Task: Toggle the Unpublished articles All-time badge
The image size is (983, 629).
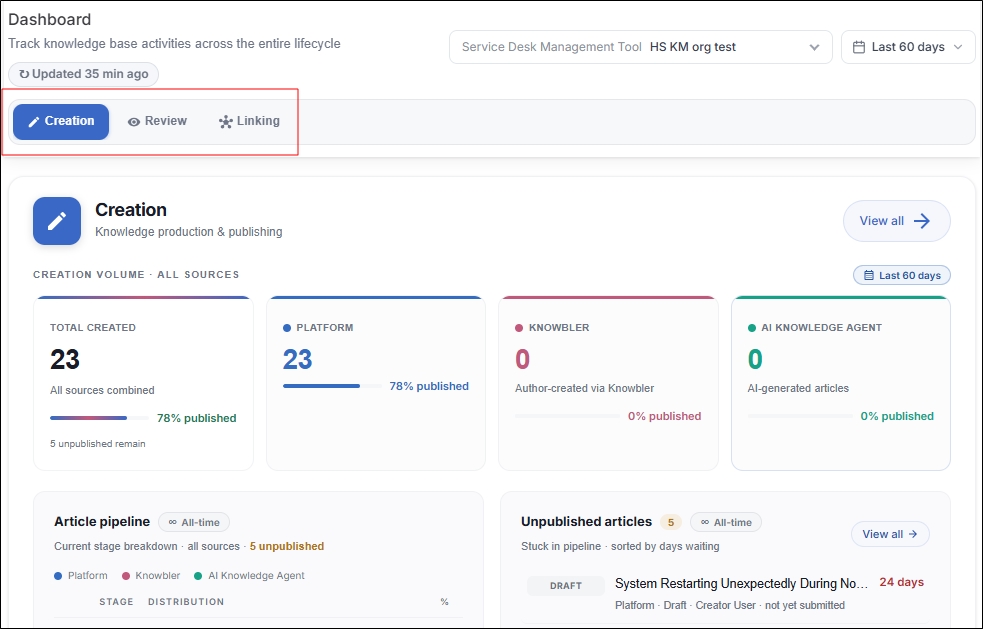Action: point(726,522)
